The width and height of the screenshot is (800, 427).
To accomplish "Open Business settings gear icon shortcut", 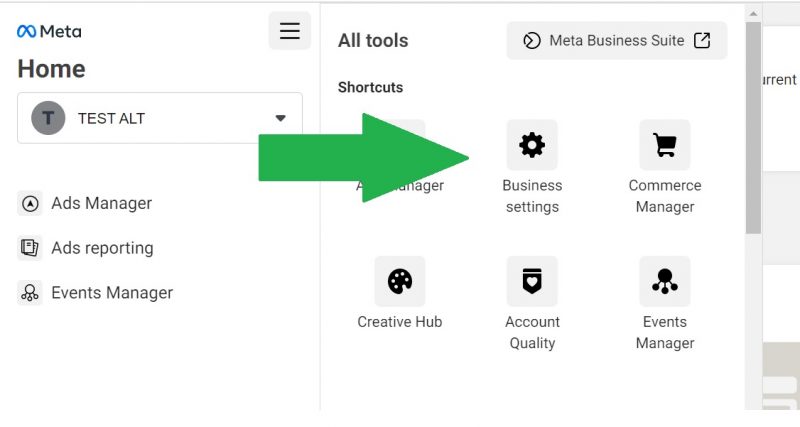I will coord(532,145).
